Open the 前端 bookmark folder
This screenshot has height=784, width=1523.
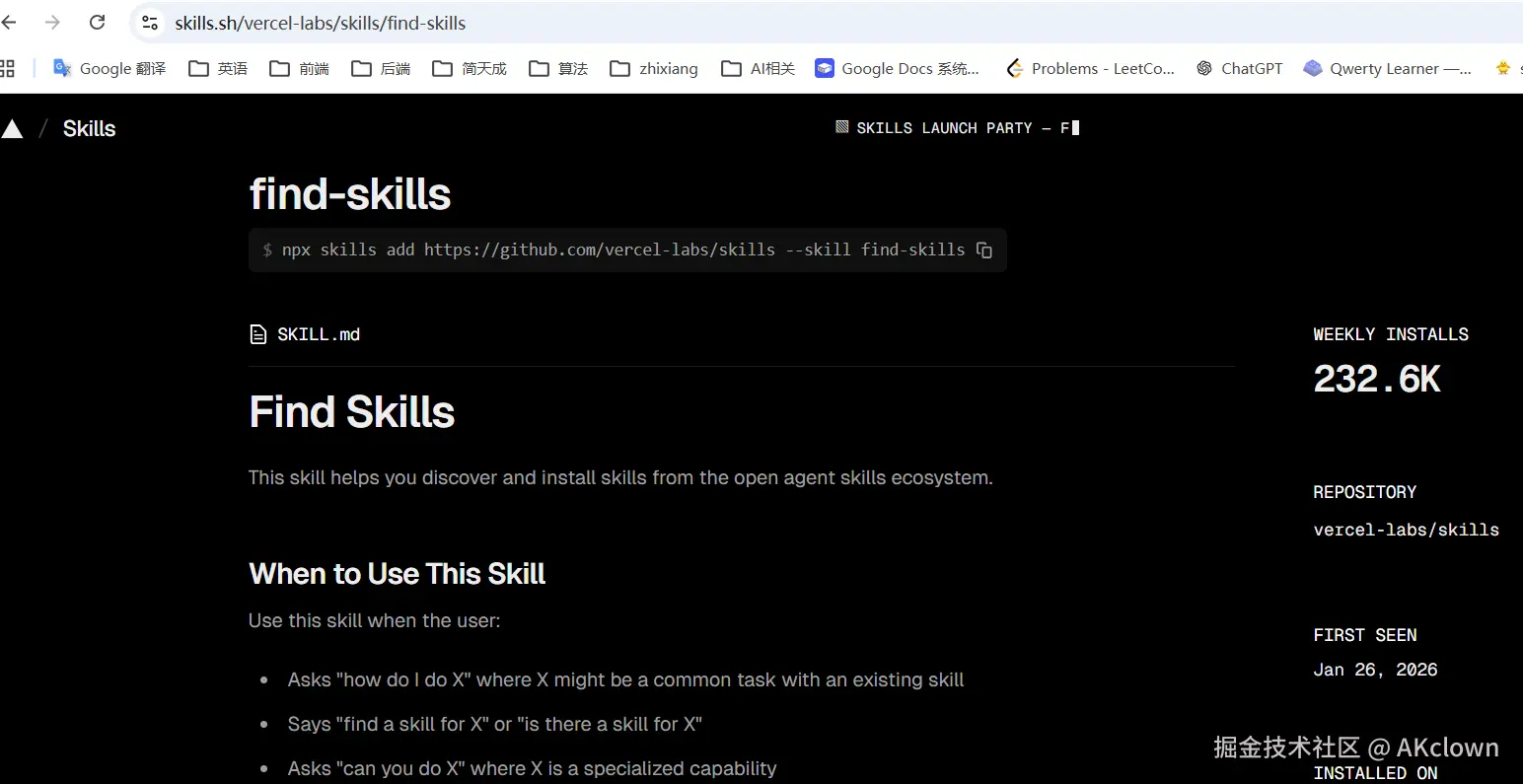coord(299,68)
